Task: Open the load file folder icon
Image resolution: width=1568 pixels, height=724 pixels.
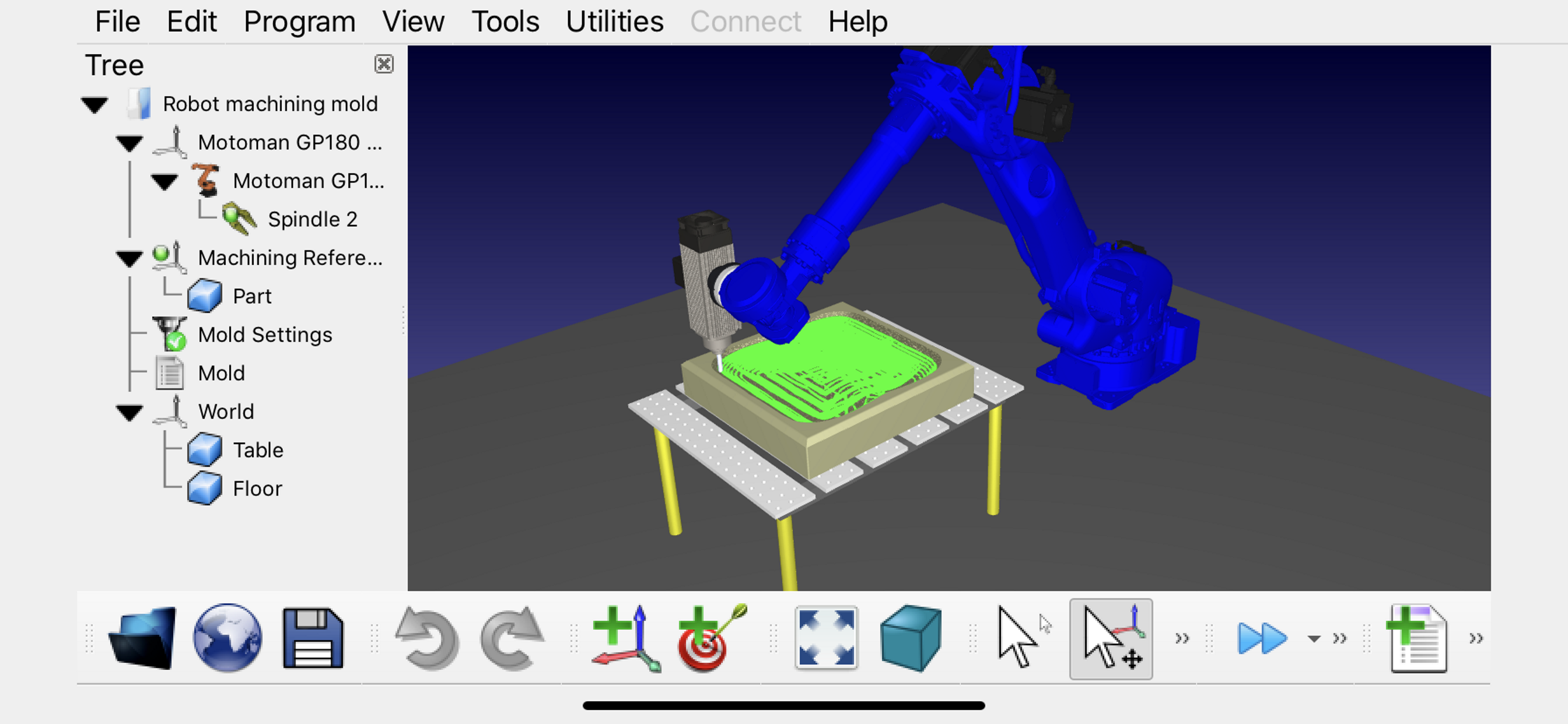Action: [x=143, y=638]
